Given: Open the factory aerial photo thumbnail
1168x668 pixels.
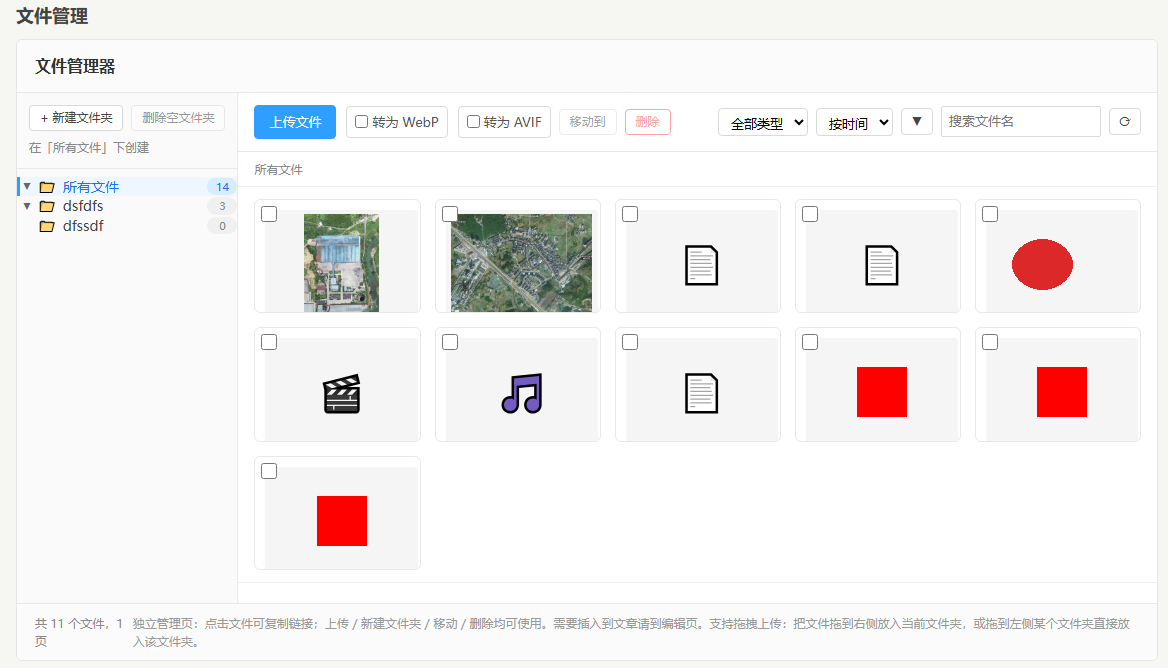Looking at the screenshot, I should pyautogui.click(x=341, y=263).
